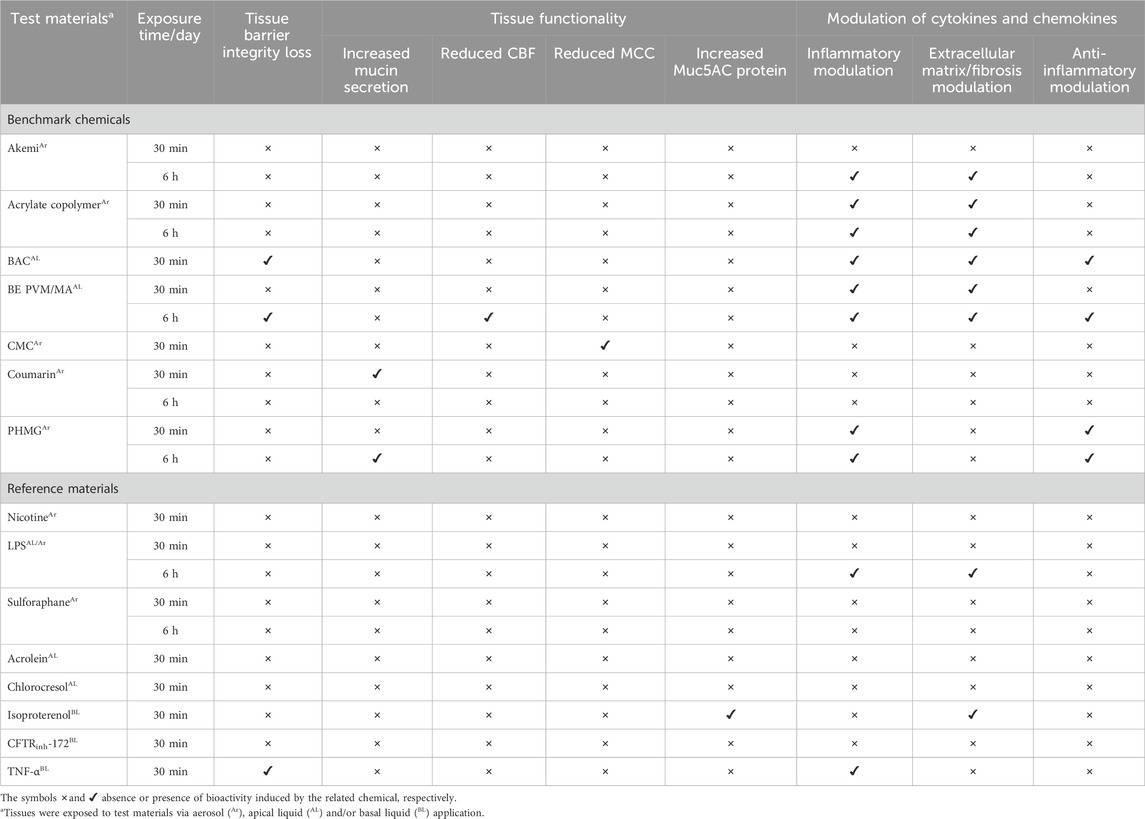Select the "BAC" test material label
This screenshot has width=1145, height=819.
pyautogui.click(x=23, y=261)
